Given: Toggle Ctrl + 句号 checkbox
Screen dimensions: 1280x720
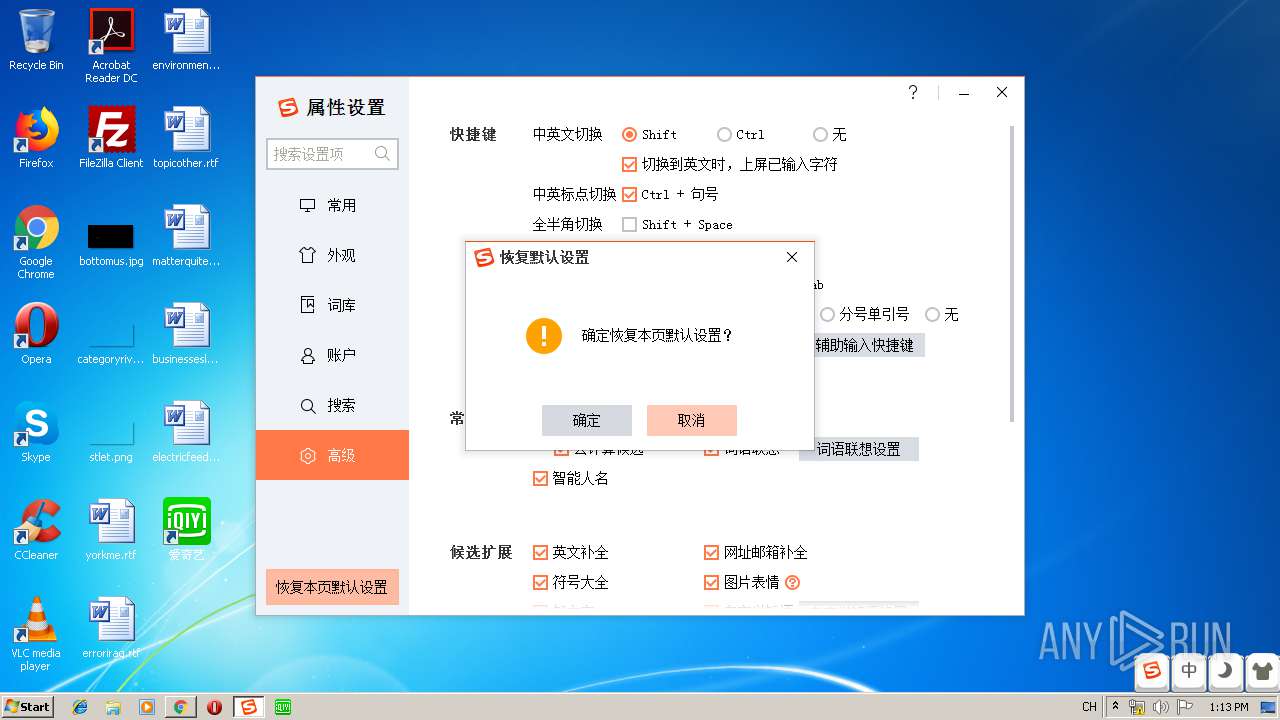Looking at the screenshot, I should pos(629,194).
